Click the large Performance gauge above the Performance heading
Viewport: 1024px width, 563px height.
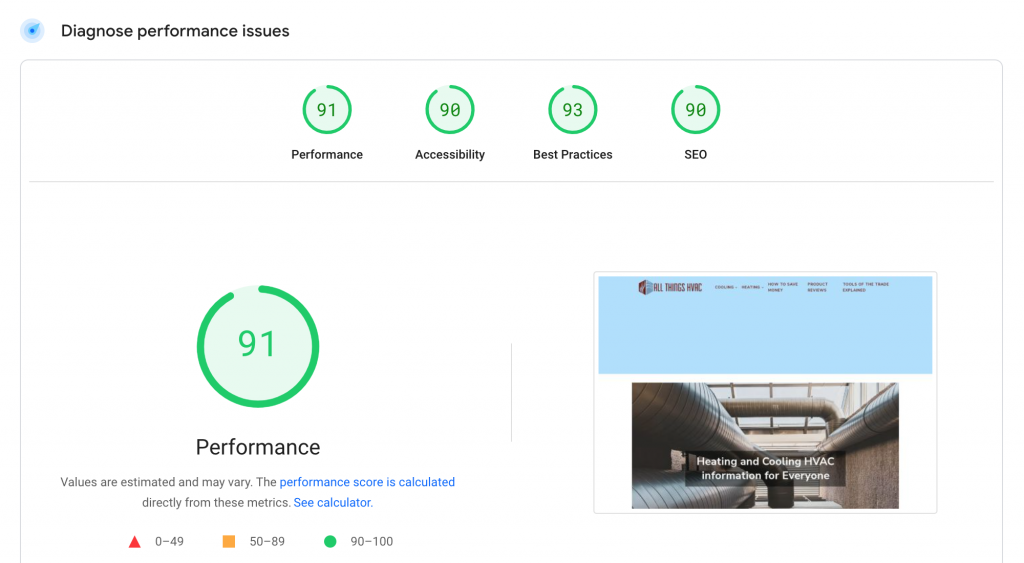[257, 346]
